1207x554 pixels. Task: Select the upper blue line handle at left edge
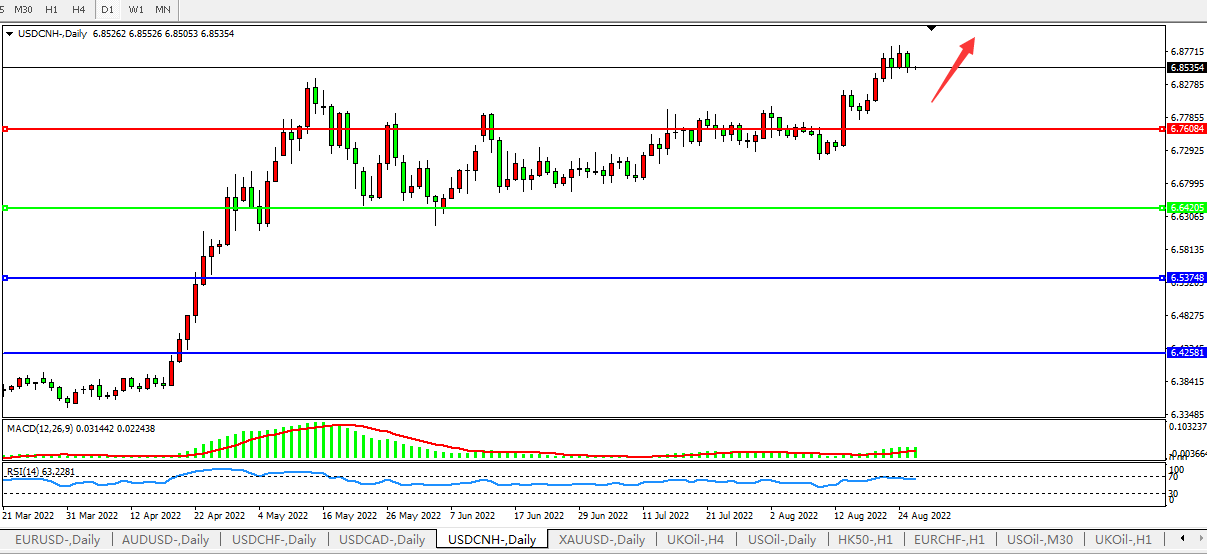(5, 278)
